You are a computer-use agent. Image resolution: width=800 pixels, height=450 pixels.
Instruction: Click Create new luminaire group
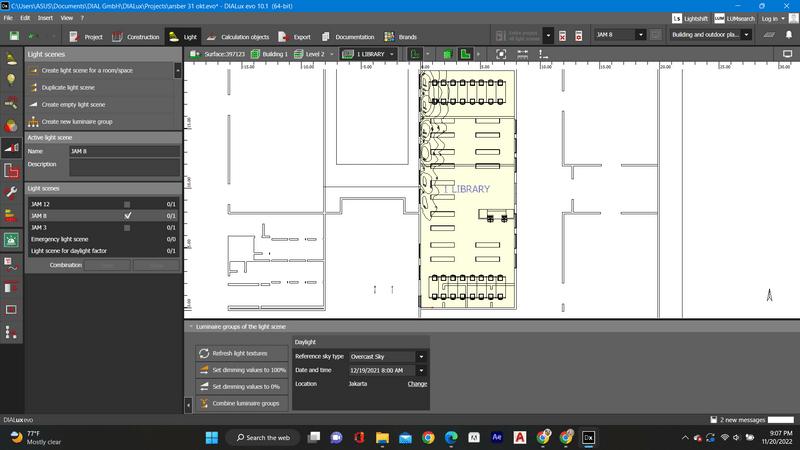point(101,122)
